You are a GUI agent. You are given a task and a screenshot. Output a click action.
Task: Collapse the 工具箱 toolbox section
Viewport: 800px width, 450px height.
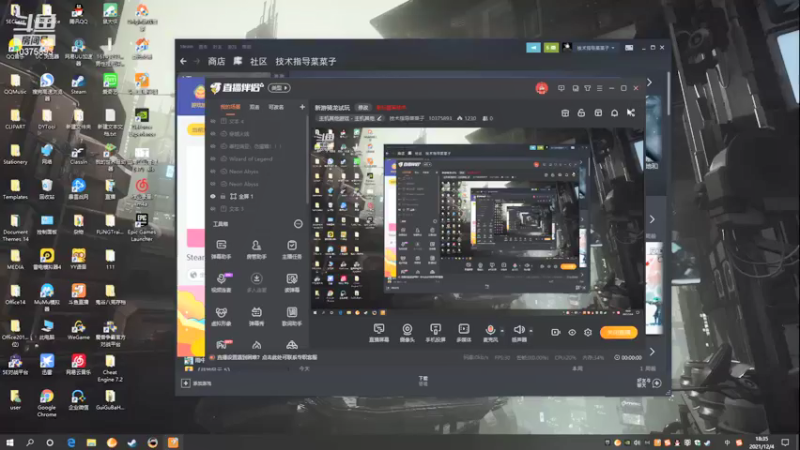298,223
